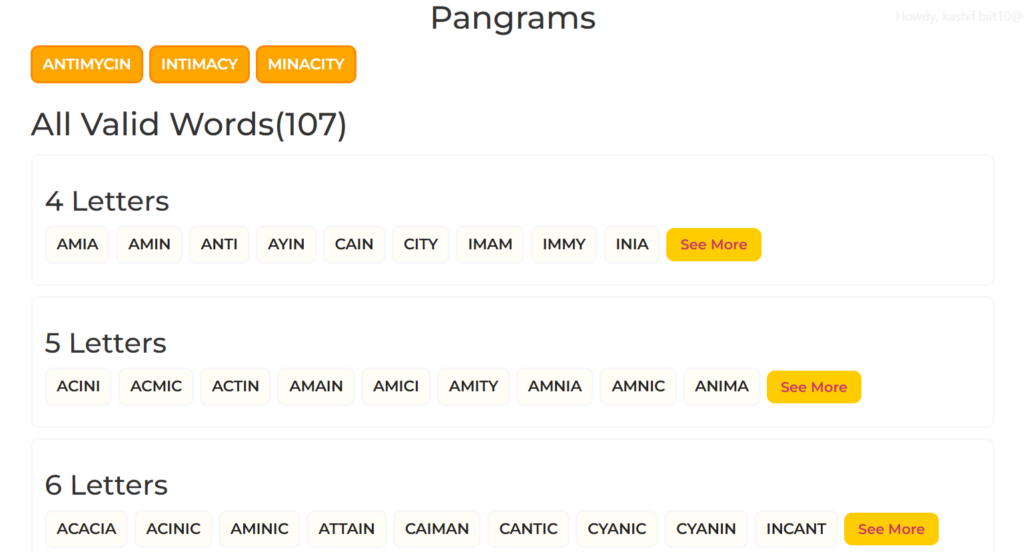Select the INTIMACY pangram button
The height and width of the screenshot is (552, 1024).
[199, 64]
